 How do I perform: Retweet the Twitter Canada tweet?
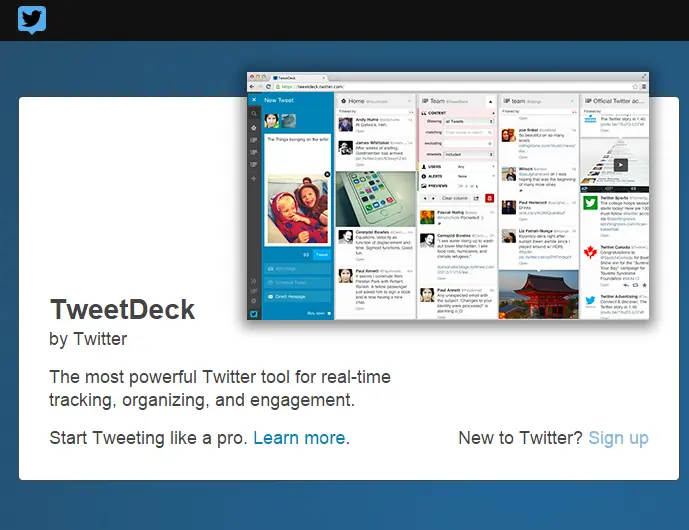pyautogui.click(x=635, y=285)
